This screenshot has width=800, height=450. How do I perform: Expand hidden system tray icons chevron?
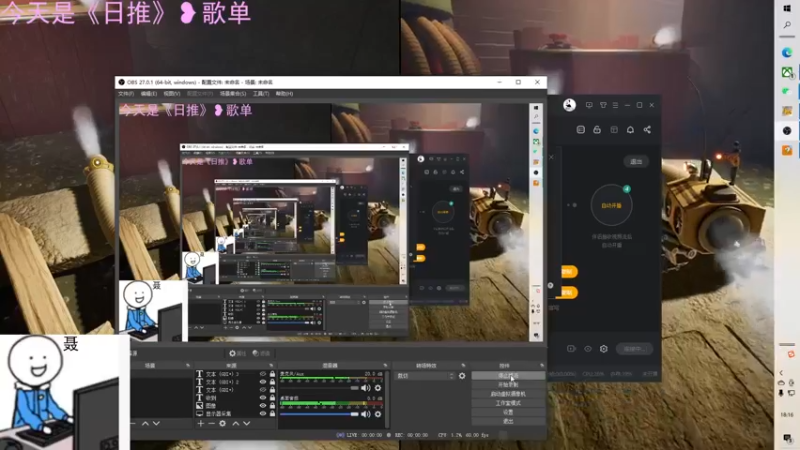click(781, 373)
